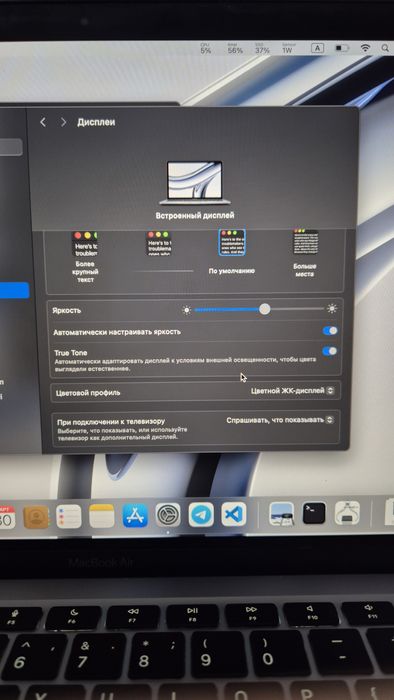This screenshot has width=394, height=700.
Task: Open the App Store from the Dock
Action: [x=135, y=515]
